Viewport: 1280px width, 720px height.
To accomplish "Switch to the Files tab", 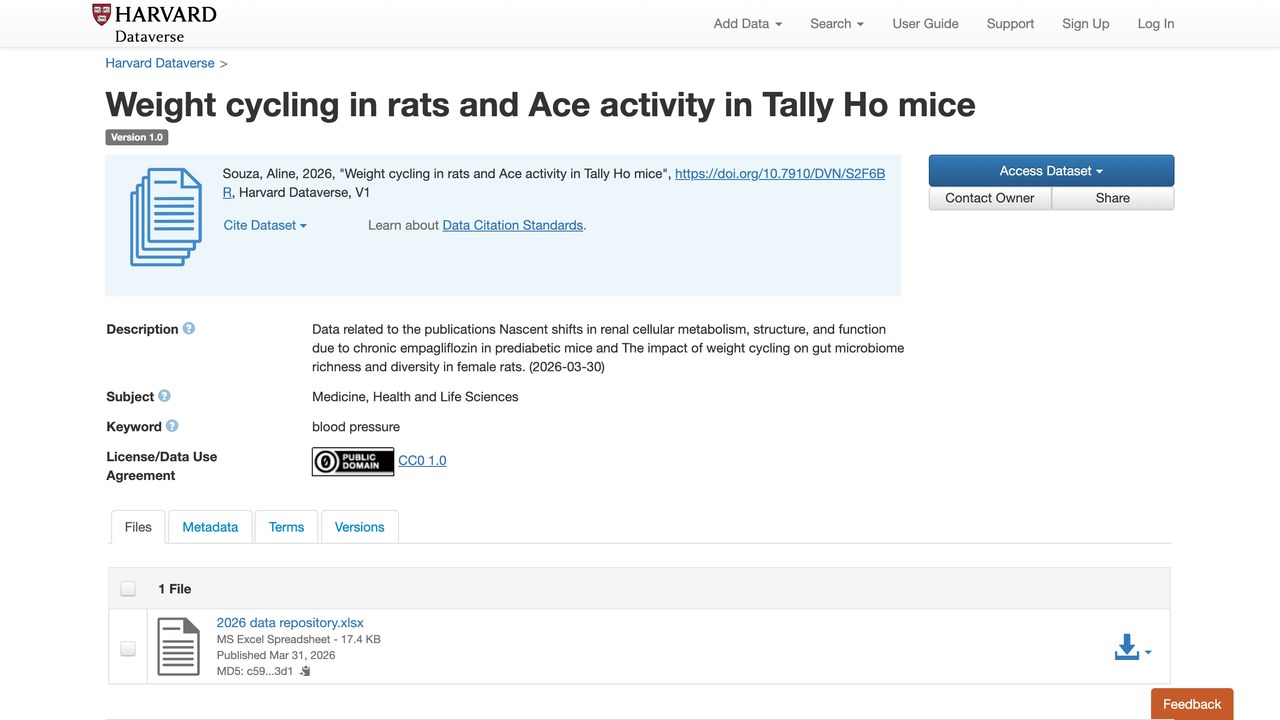I will pyautogui.click(x=138, y=527).
